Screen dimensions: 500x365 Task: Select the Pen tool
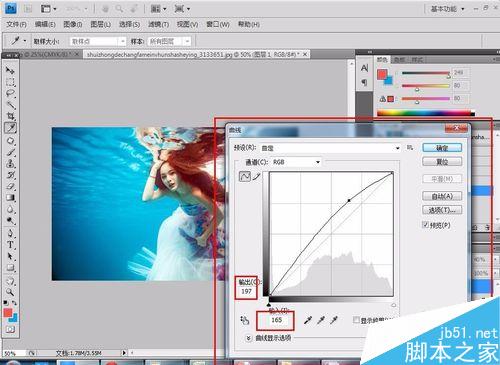pos(10,233)
